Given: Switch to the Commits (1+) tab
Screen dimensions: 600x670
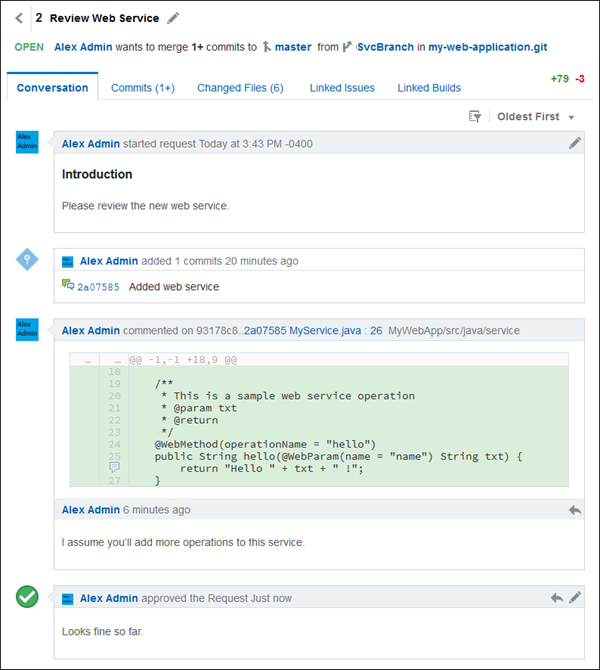Looking at the screenshot, I should click(143, 88).
